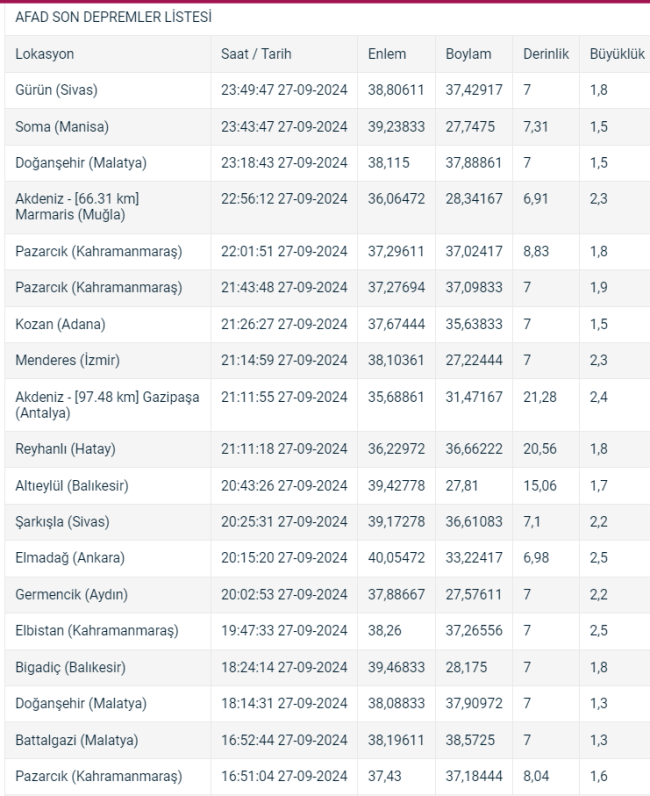Click the Elmadağ (Ankara) location cell
This screenshot has height=796, width=650.
(x=70, y=558)
